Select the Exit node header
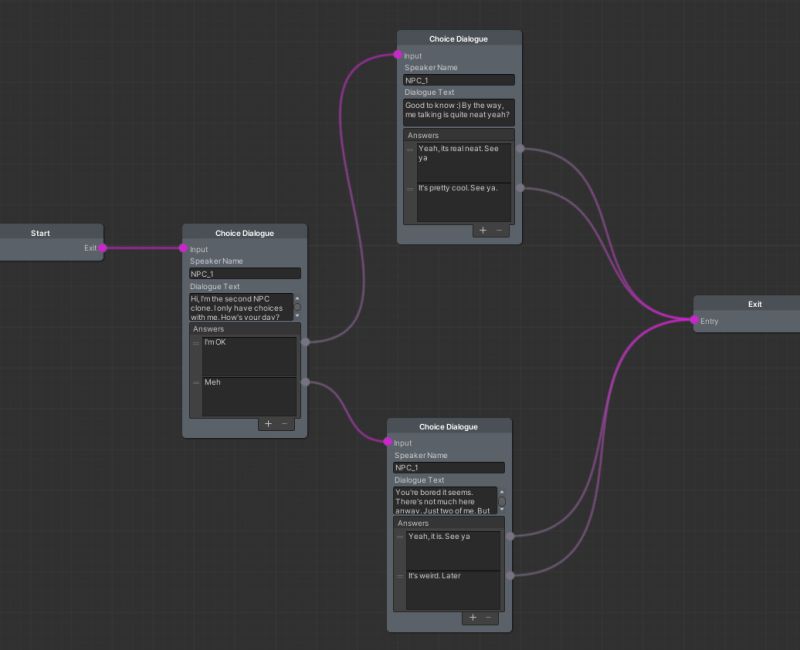 tap(754, 304)
